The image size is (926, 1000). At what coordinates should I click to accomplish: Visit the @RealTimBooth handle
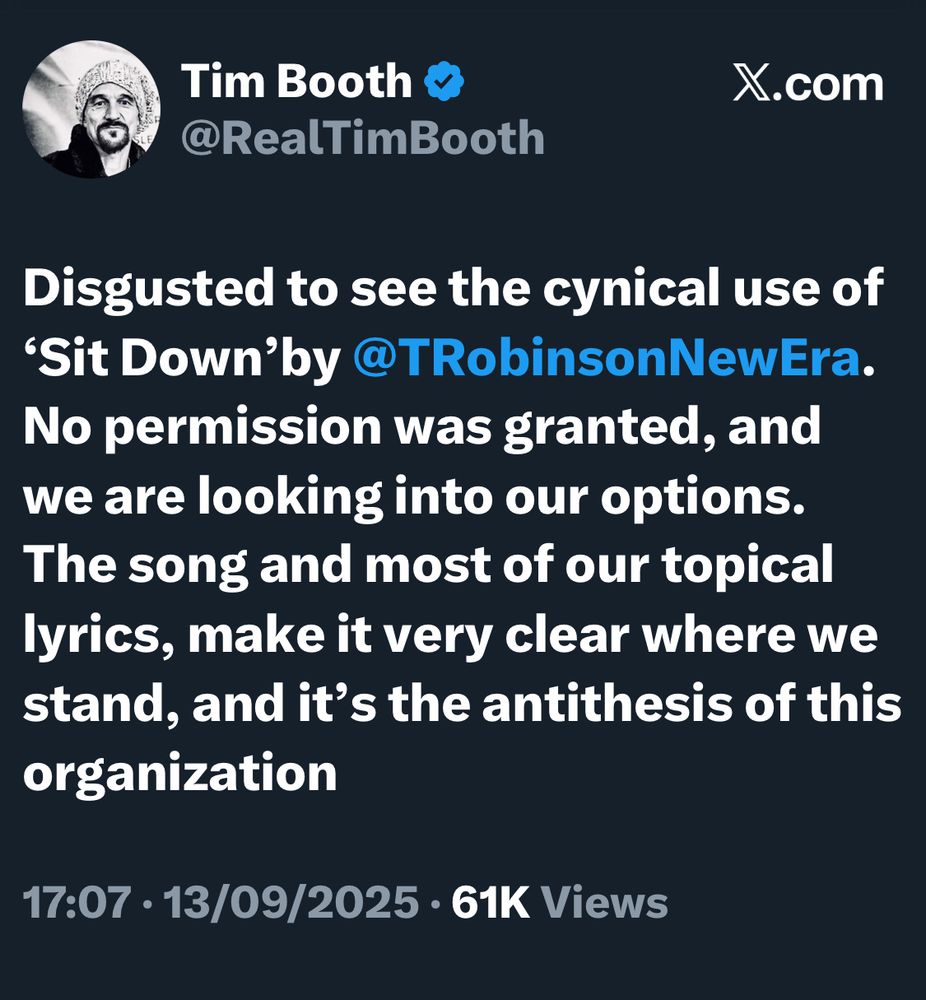pos(362,138)
